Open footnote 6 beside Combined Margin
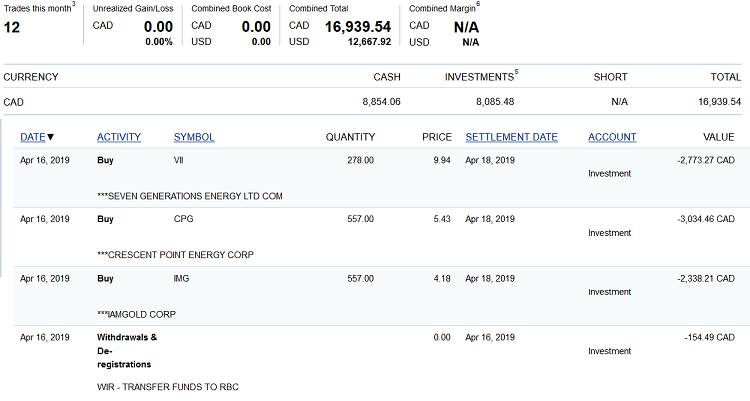Image resolution: width=750 pixels, height=401 pixels. click(x=479, y=5)
